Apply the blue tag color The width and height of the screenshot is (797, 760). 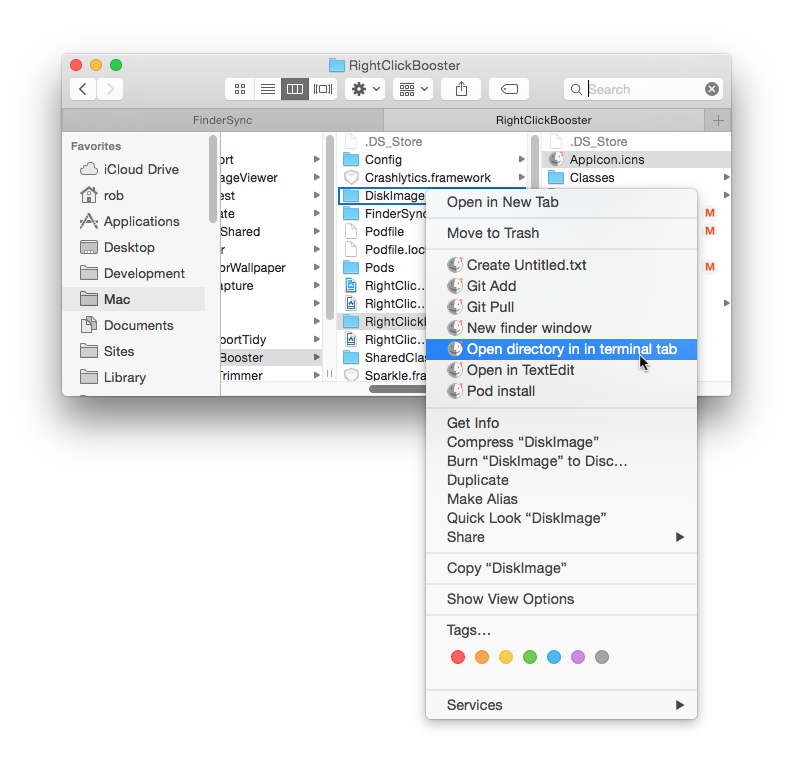coord(554,657)
